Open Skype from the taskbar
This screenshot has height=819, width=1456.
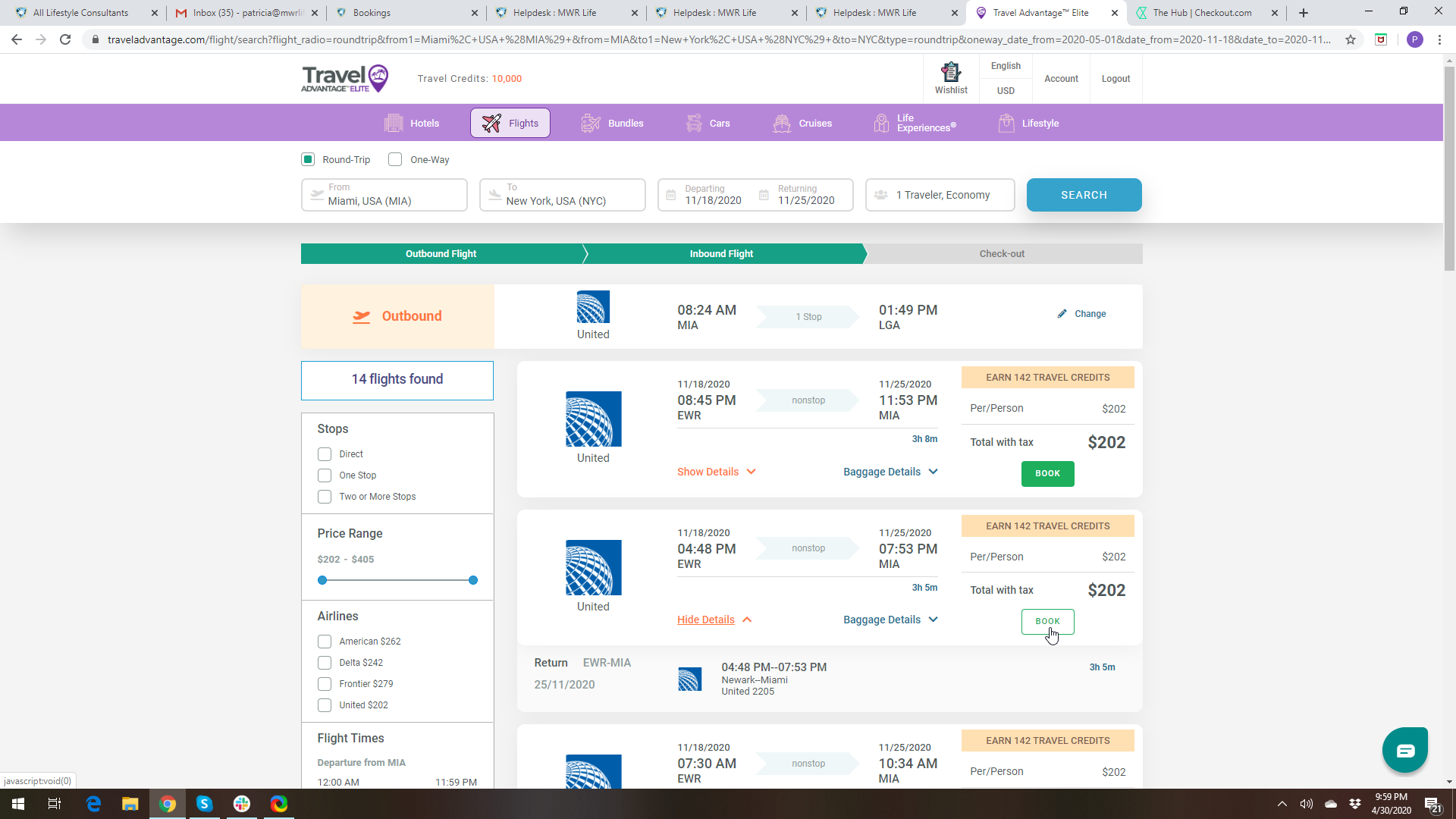point(204,804)
